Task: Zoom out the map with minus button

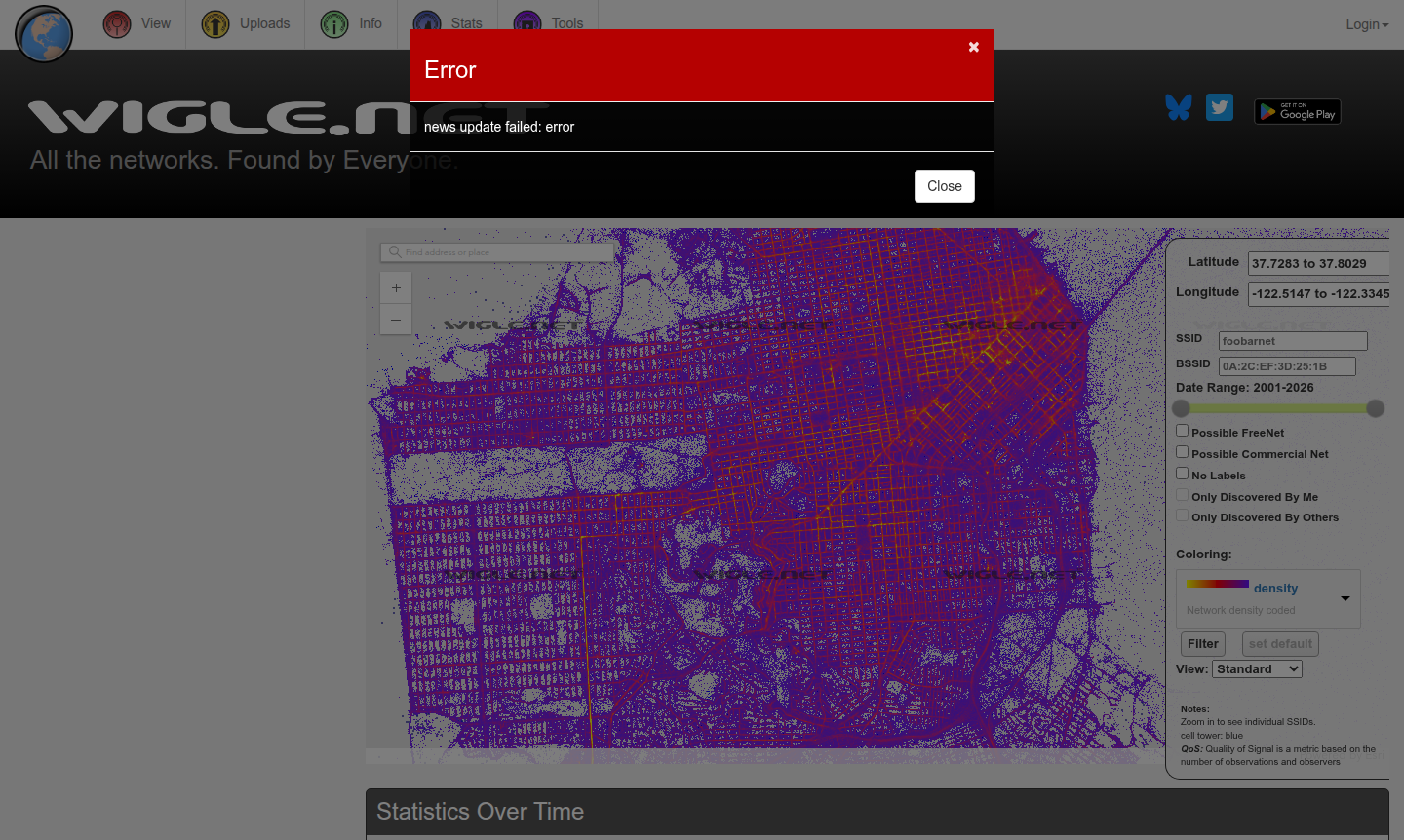Action: click(x=396, y=320)
